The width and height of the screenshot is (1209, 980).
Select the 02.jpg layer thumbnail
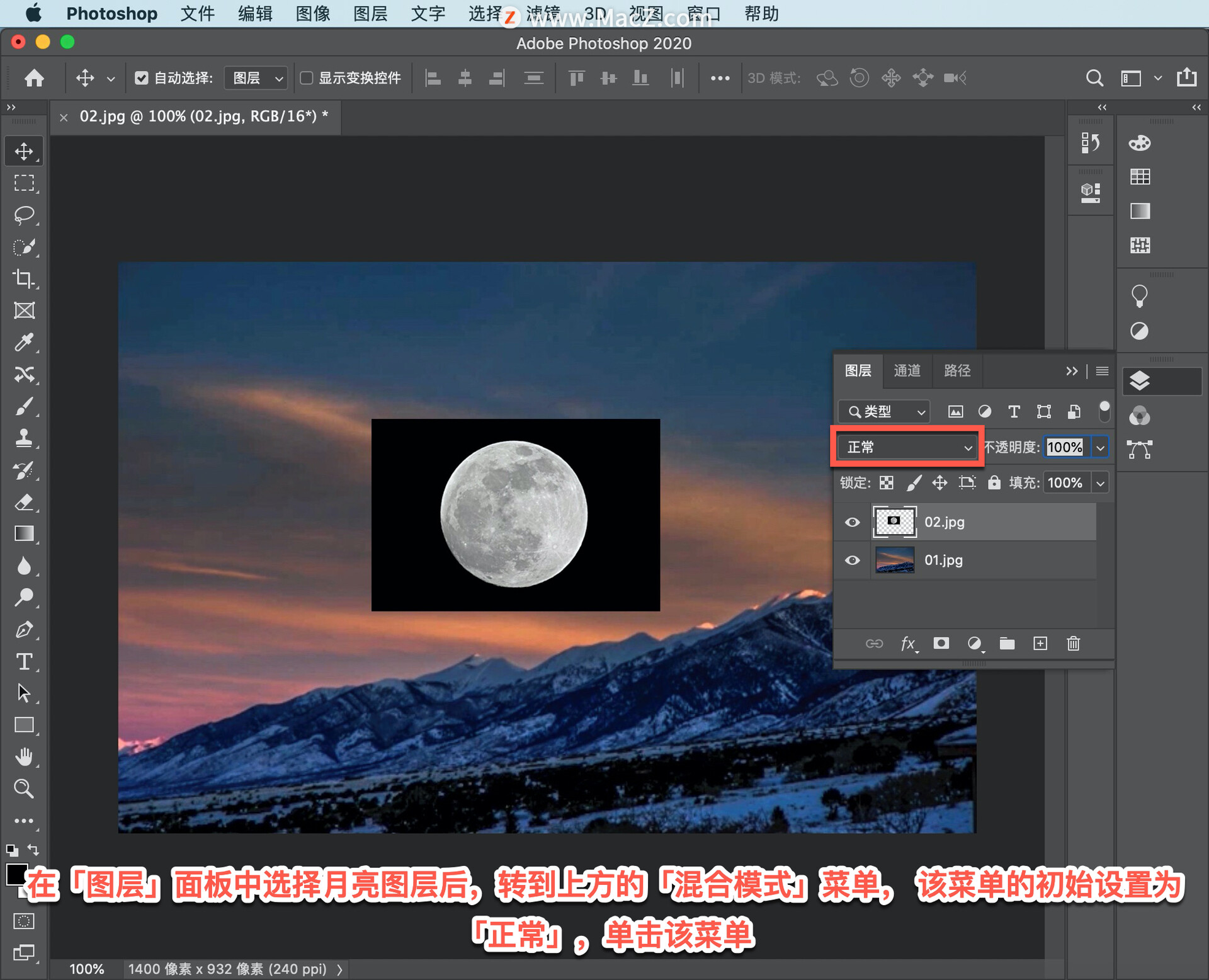[x=894, y=522]
